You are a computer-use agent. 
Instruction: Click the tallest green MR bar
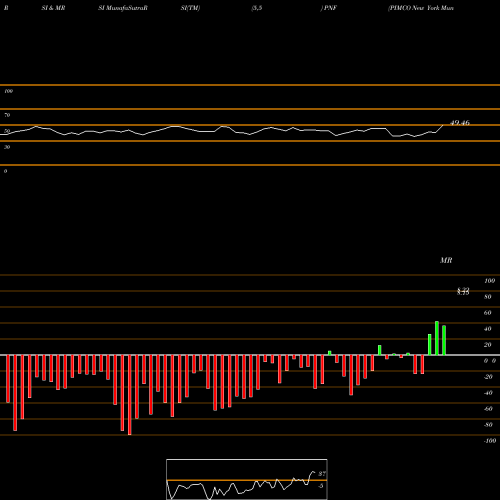tap(437, 338)
